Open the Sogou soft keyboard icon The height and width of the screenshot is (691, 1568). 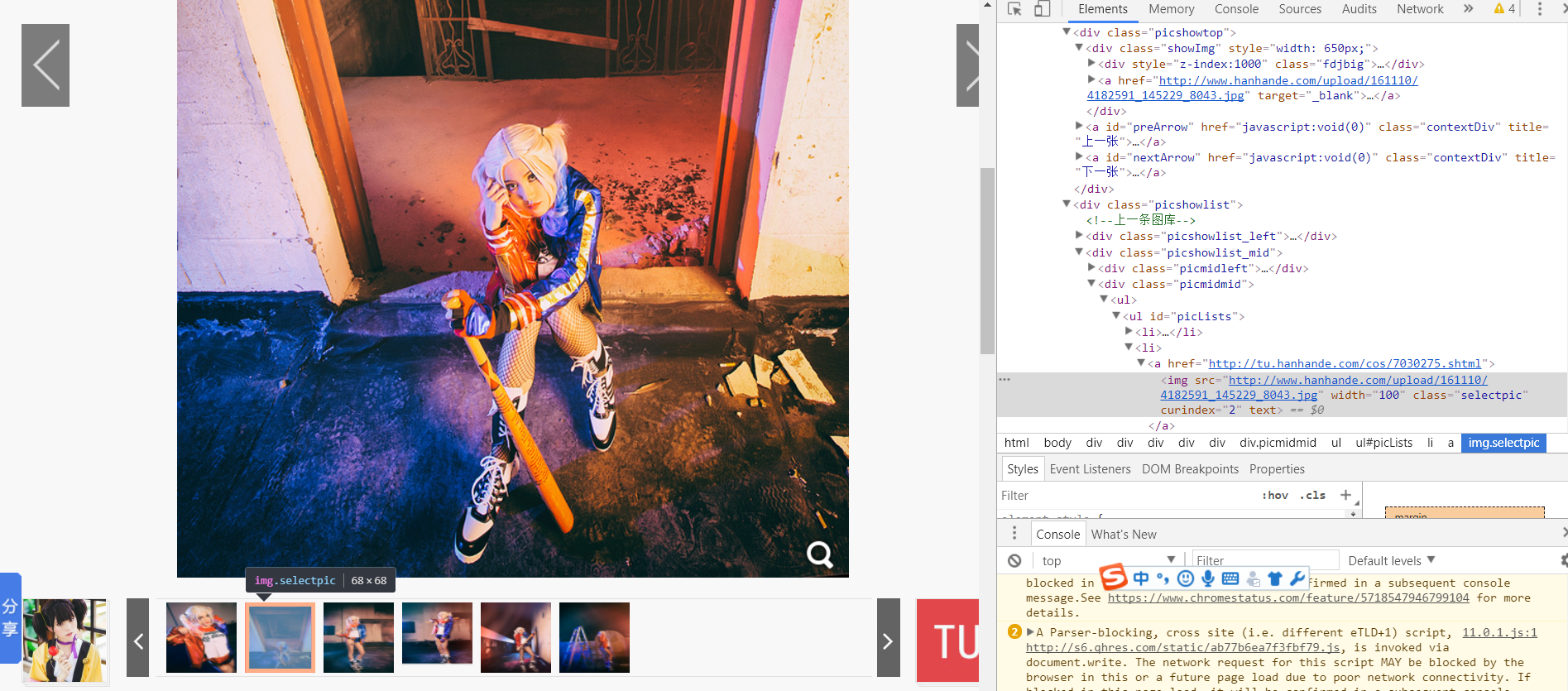(1230, 578)
